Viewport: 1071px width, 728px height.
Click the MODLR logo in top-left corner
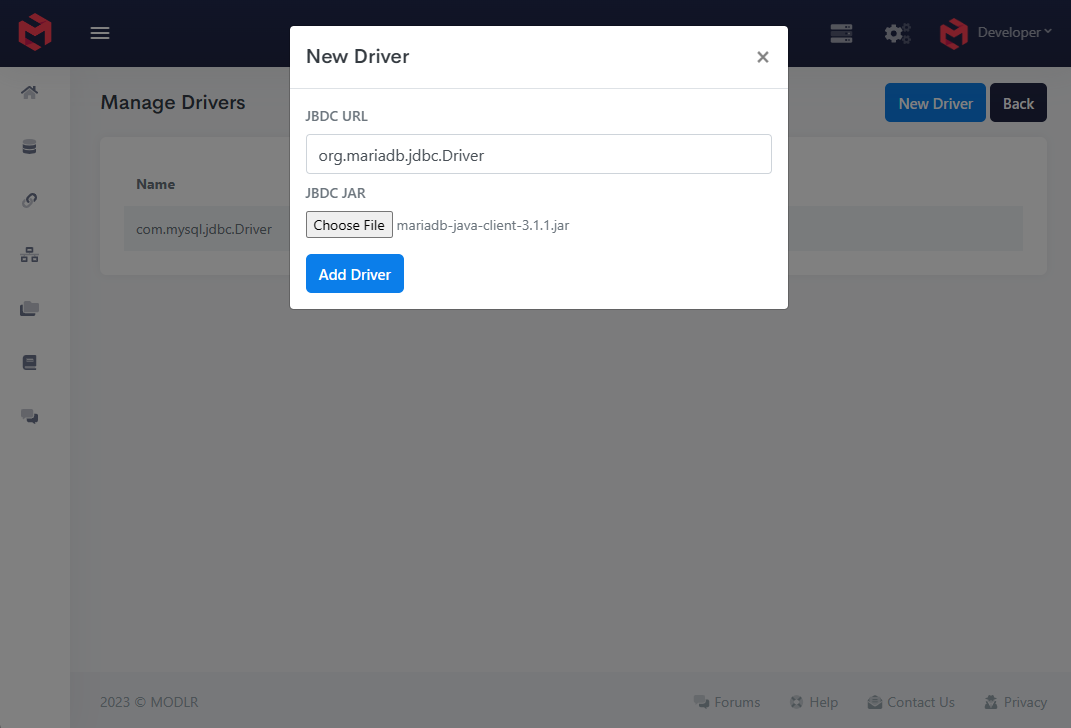pos(34,32)
